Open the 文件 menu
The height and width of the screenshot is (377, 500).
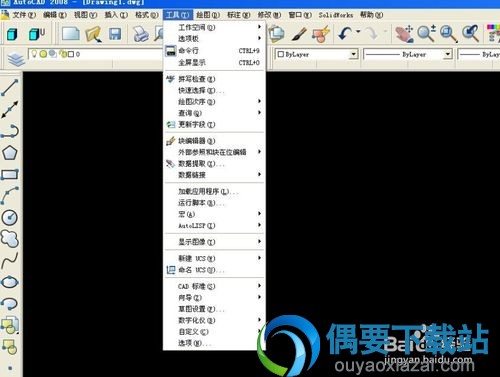click(x=24, y=15)
